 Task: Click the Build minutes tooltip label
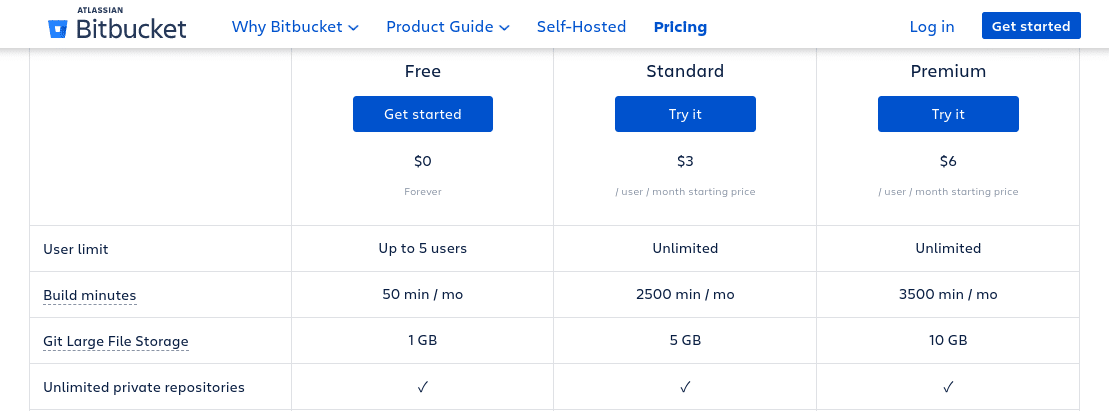[90, 295]
